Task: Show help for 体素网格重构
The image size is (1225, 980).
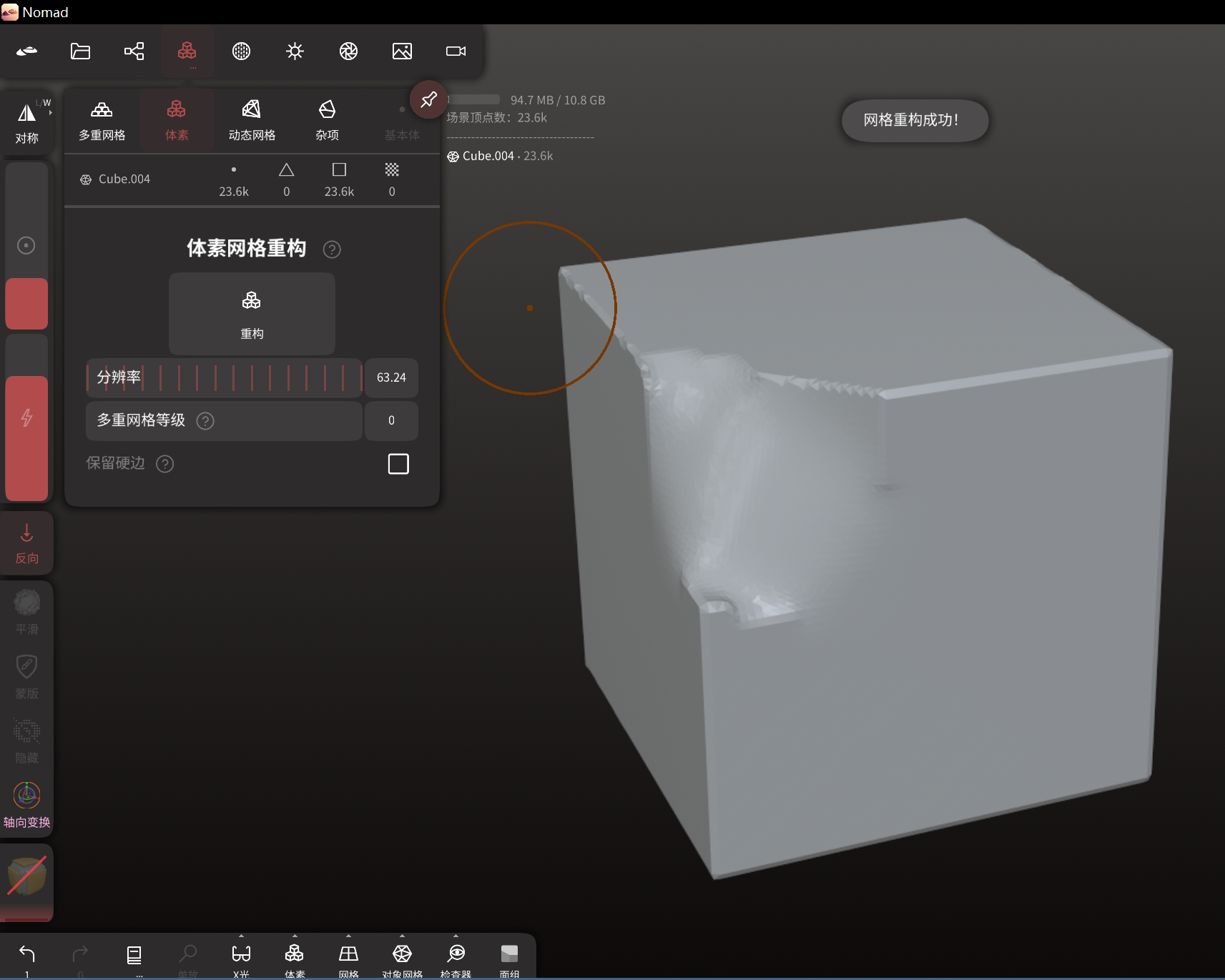Action: point(332,249)
